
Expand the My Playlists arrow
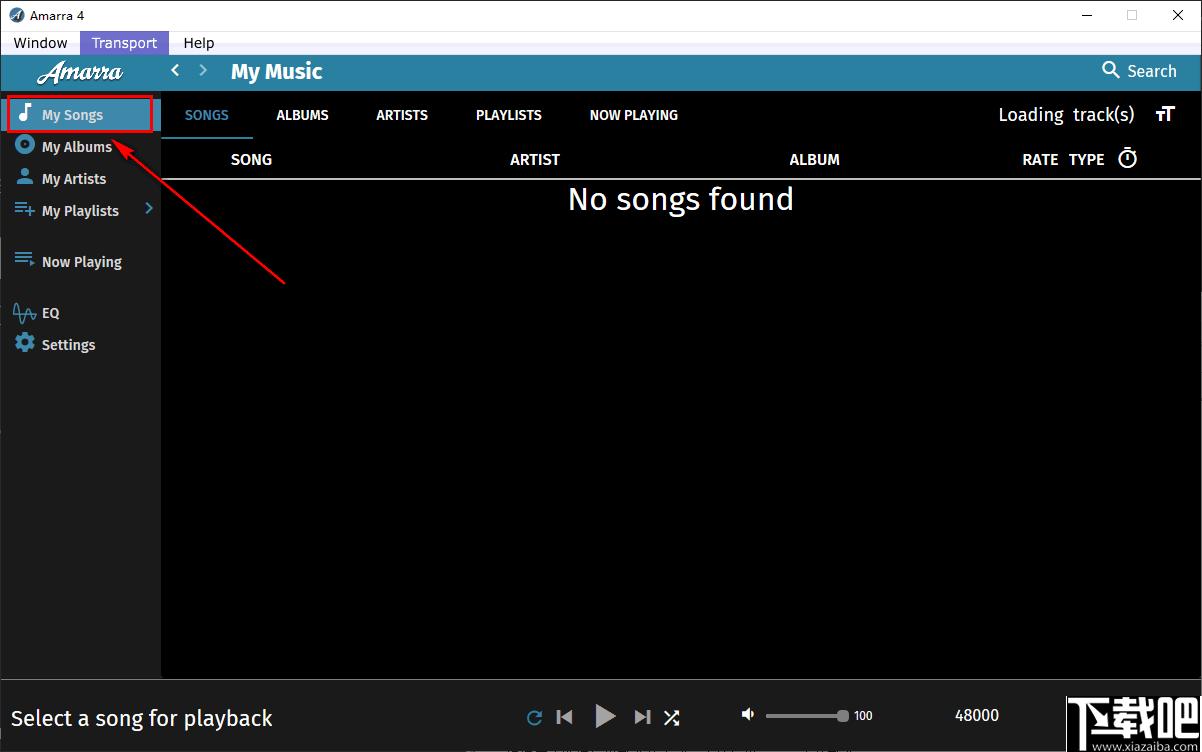[149, 208]
